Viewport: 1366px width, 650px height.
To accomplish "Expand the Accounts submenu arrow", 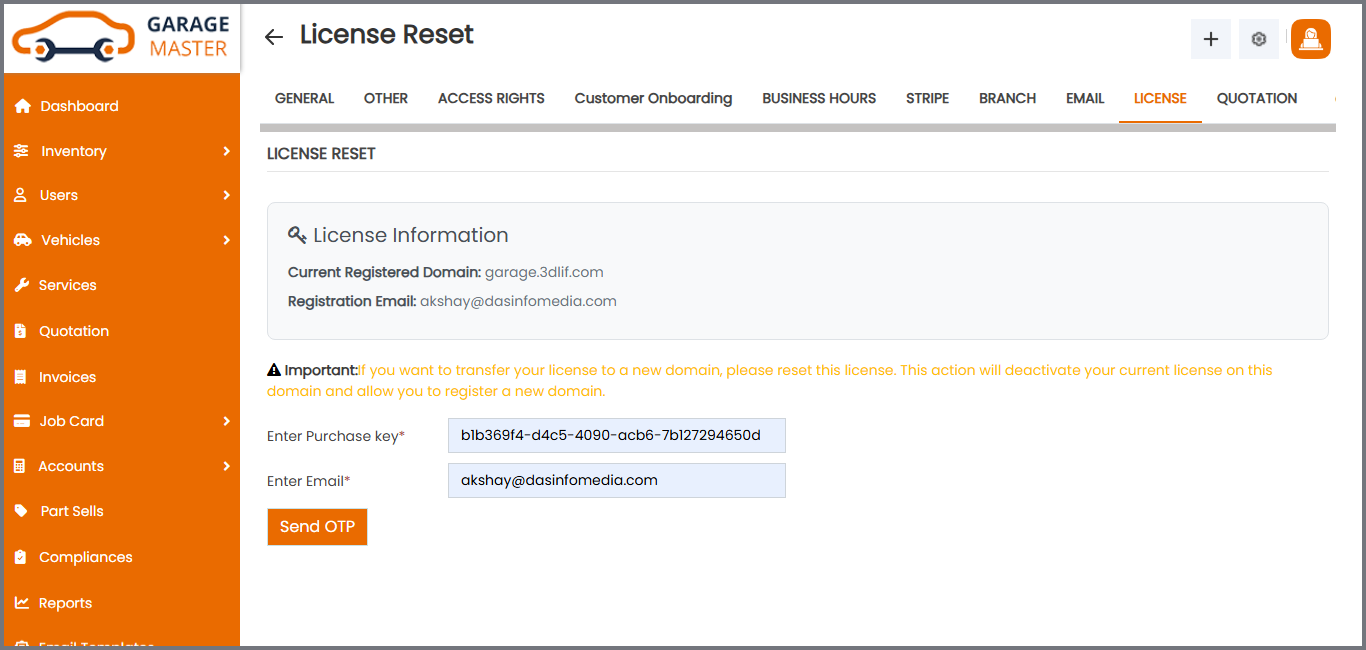I will (x=227, y=466).
